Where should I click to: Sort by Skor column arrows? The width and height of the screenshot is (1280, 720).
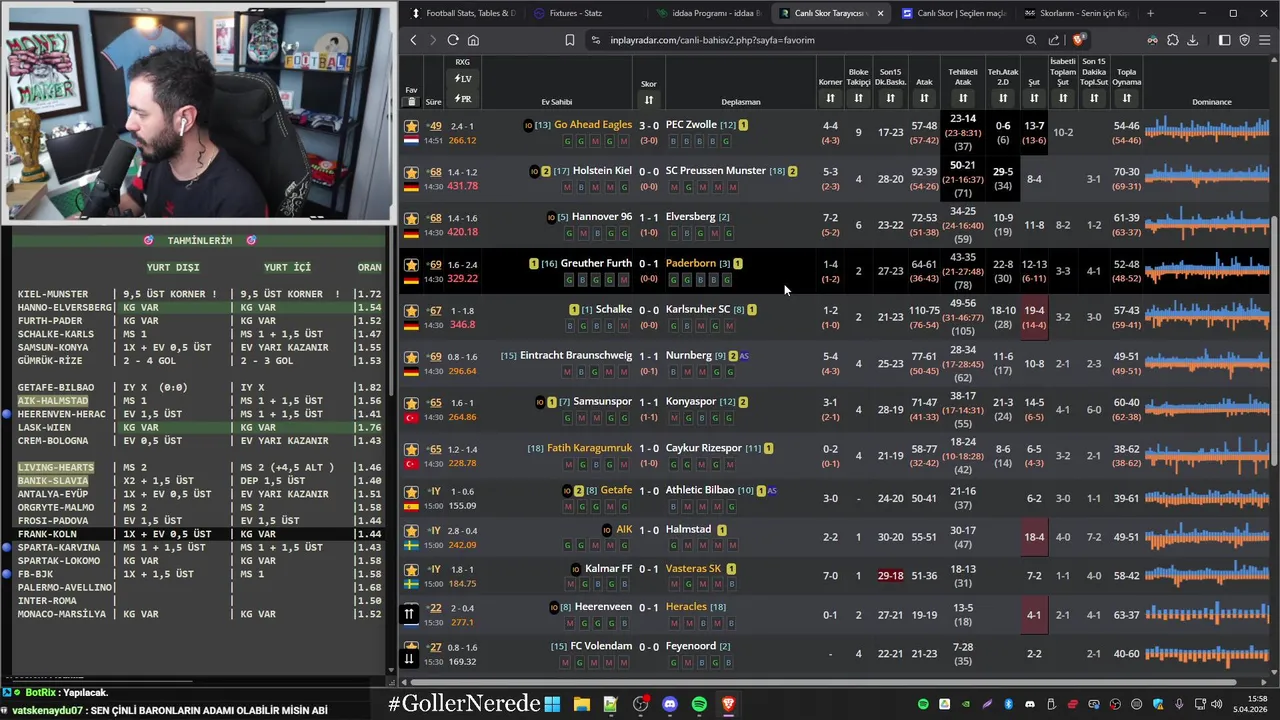[649, 99]
